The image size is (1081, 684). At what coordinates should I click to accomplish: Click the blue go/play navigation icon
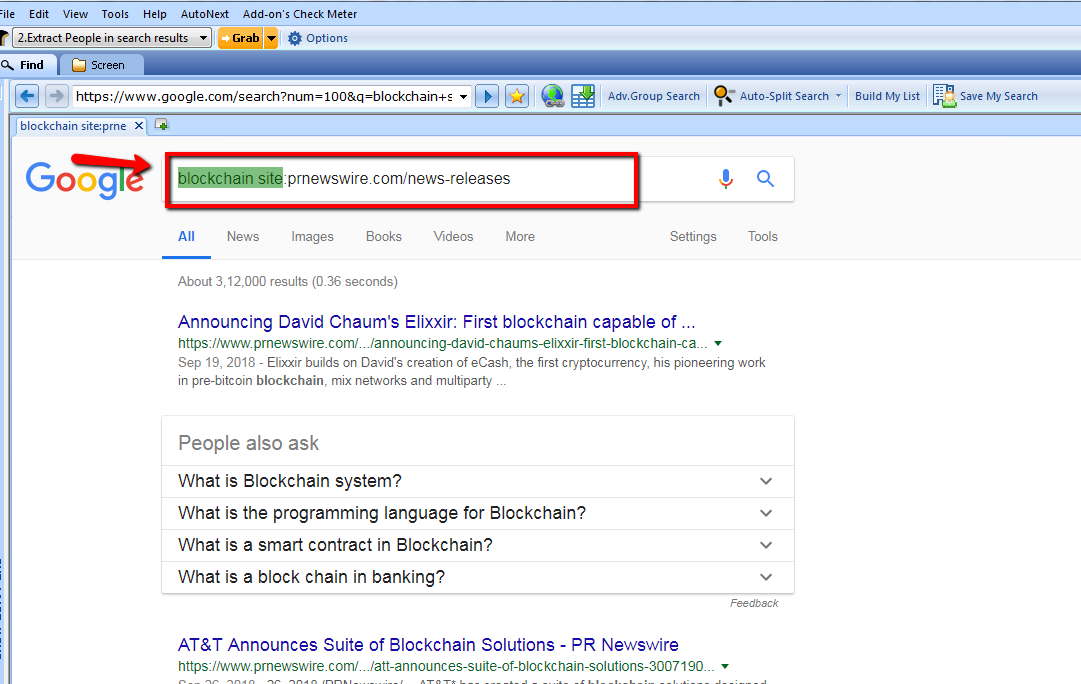tap(487, 96)
